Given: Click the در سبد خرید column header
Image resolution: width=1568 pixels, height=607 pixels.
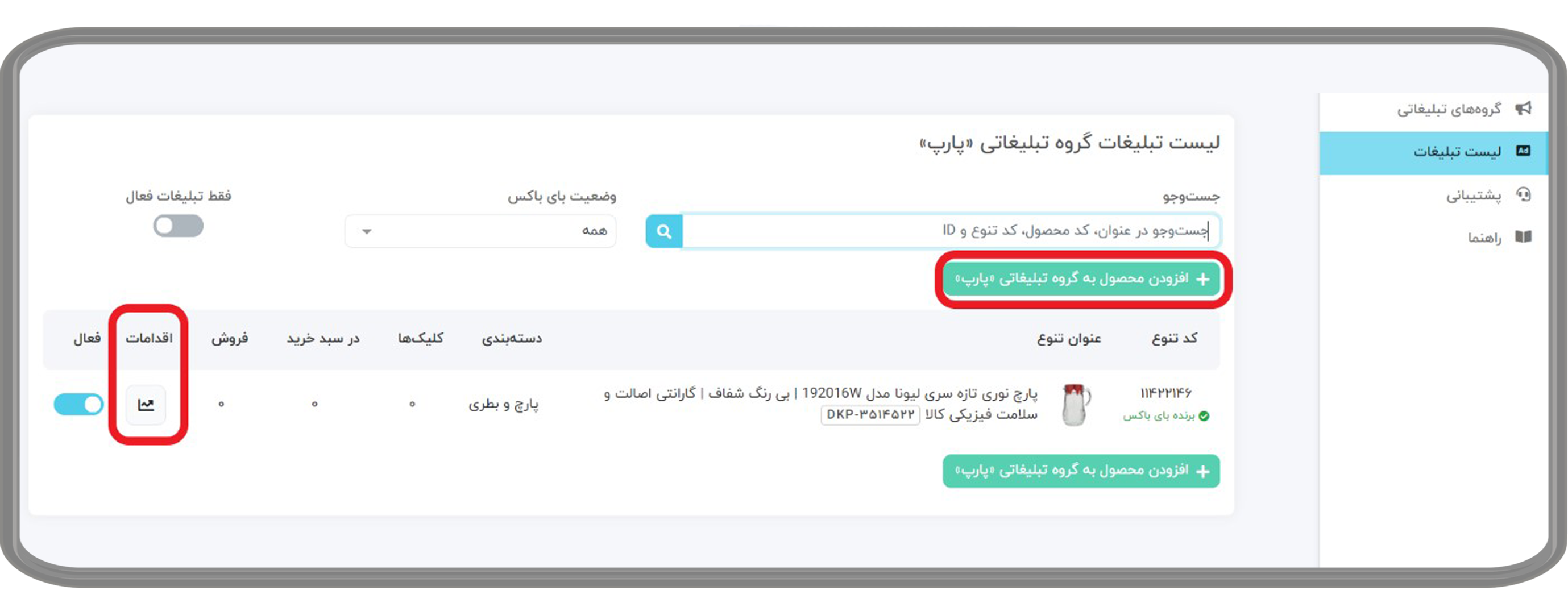Looking at the screenshot, I should tap(323, 338).
